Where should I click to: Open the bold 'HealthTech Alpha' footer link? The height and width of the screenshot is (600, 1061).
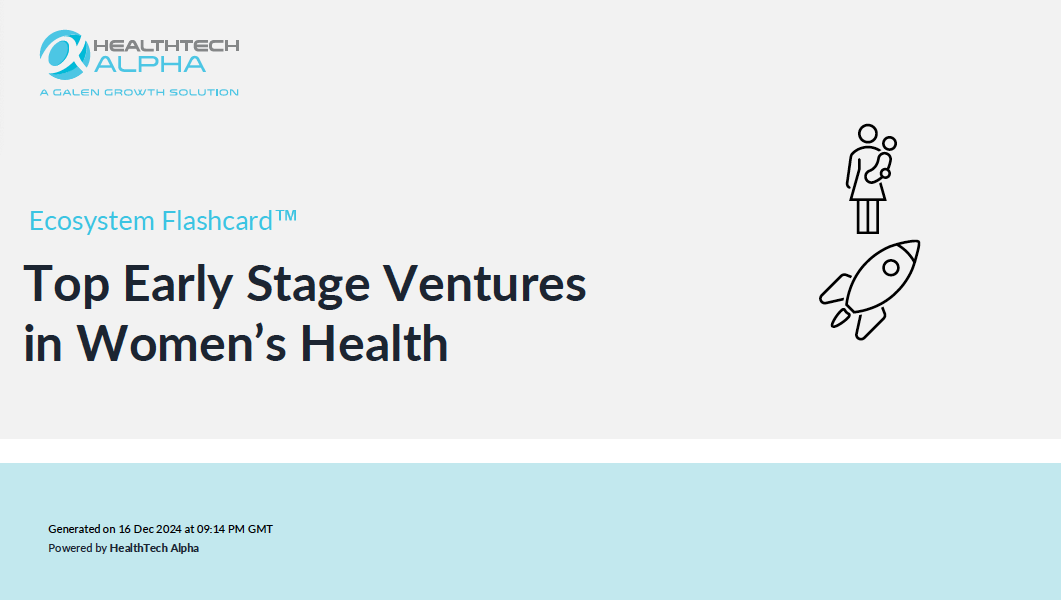154,548
